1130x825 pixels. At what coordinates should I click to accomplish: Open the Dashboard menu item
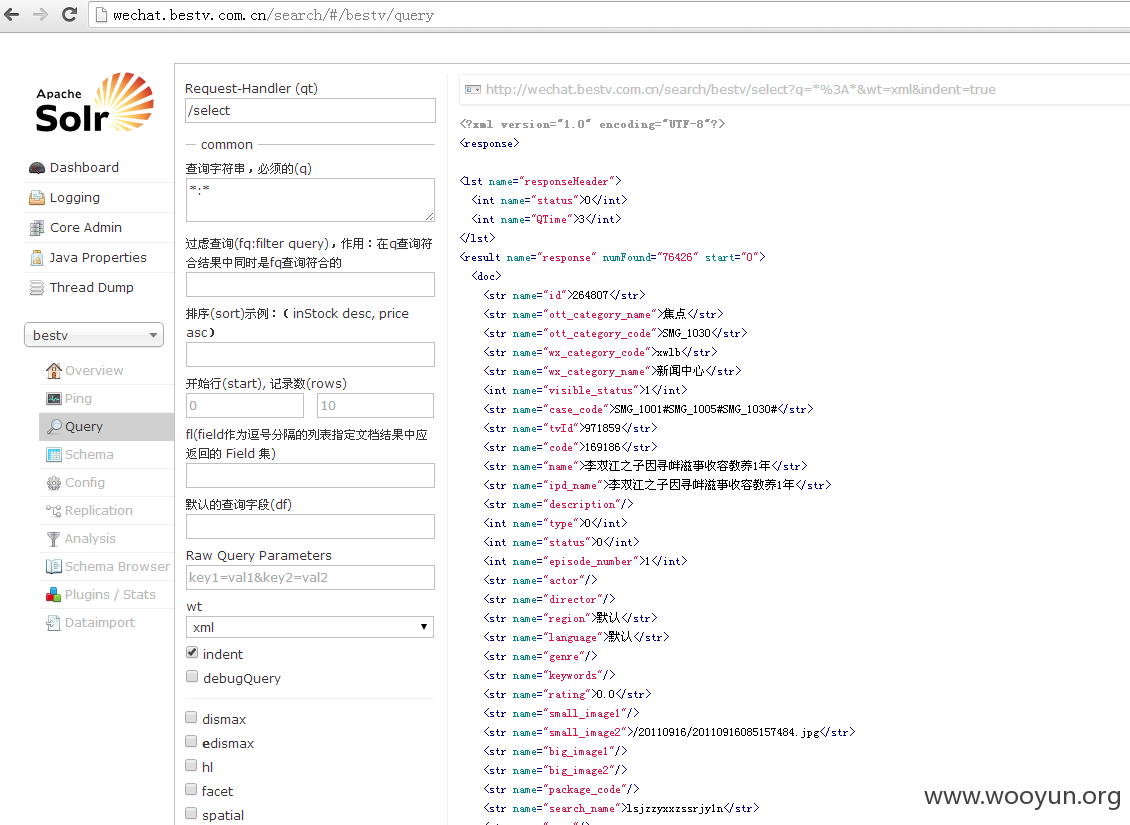[x=84, y=168]
